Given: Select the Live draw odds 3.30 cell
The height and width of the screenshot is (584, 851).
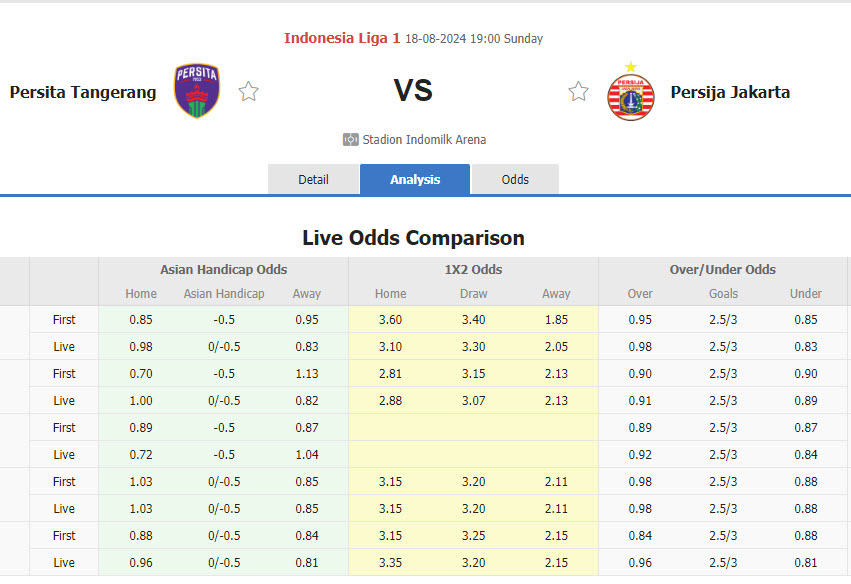Looking at the screenshot, I should coord(473,346).
